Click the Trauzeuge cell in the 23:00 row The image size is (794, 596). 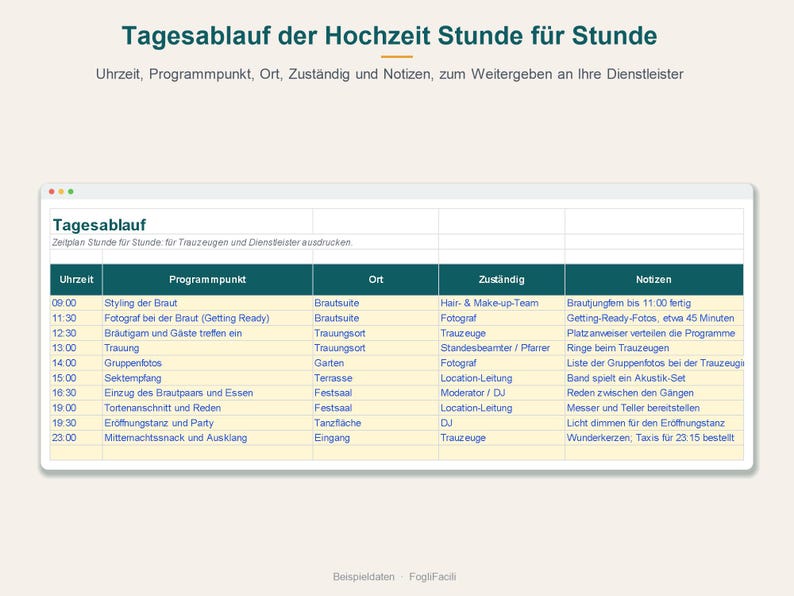pos(501,438)
